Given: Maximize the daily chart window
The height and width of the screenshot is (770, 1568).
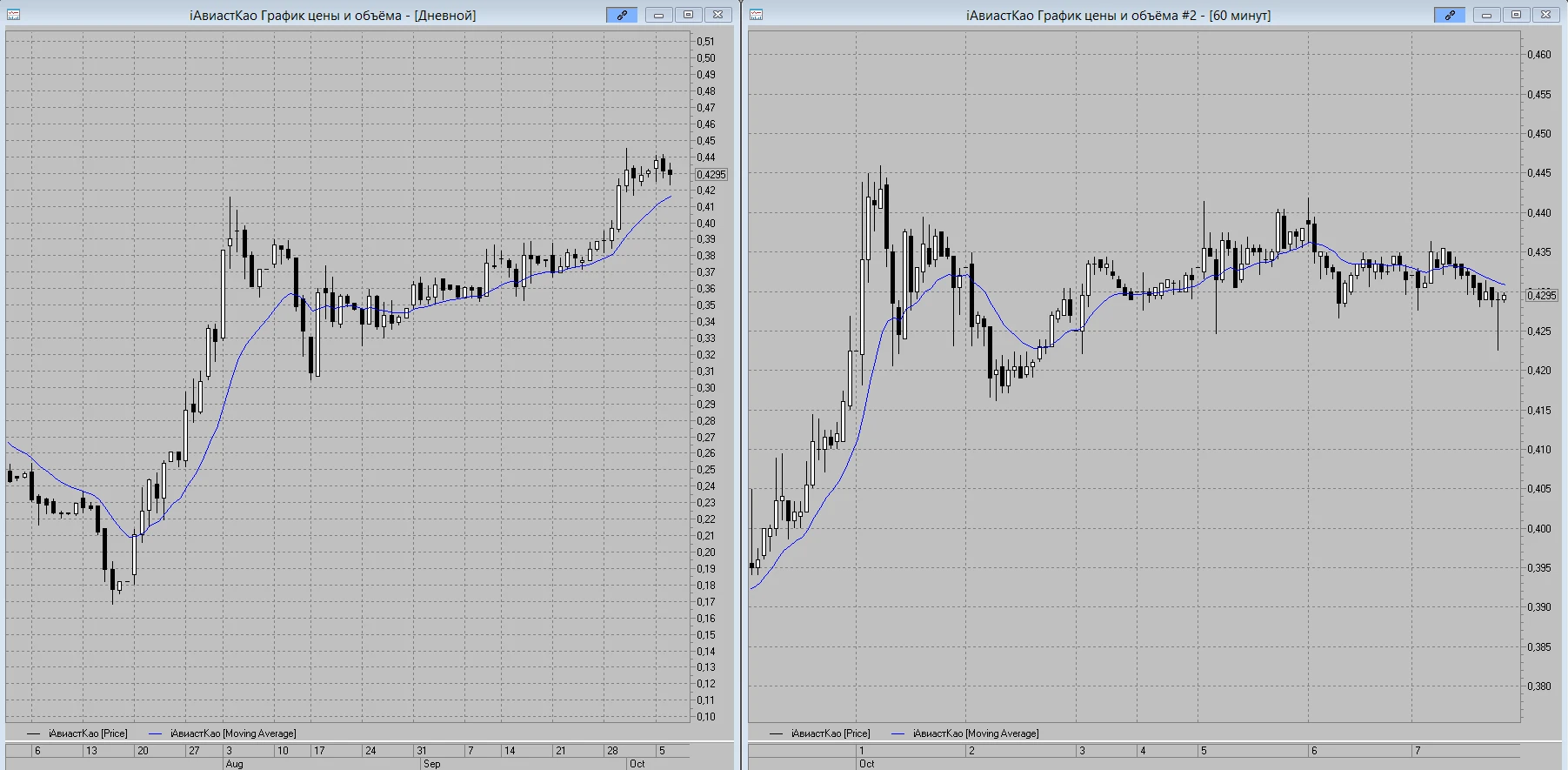Looking at the screenshot, I should pyautogui.click(x=688, y=15).
